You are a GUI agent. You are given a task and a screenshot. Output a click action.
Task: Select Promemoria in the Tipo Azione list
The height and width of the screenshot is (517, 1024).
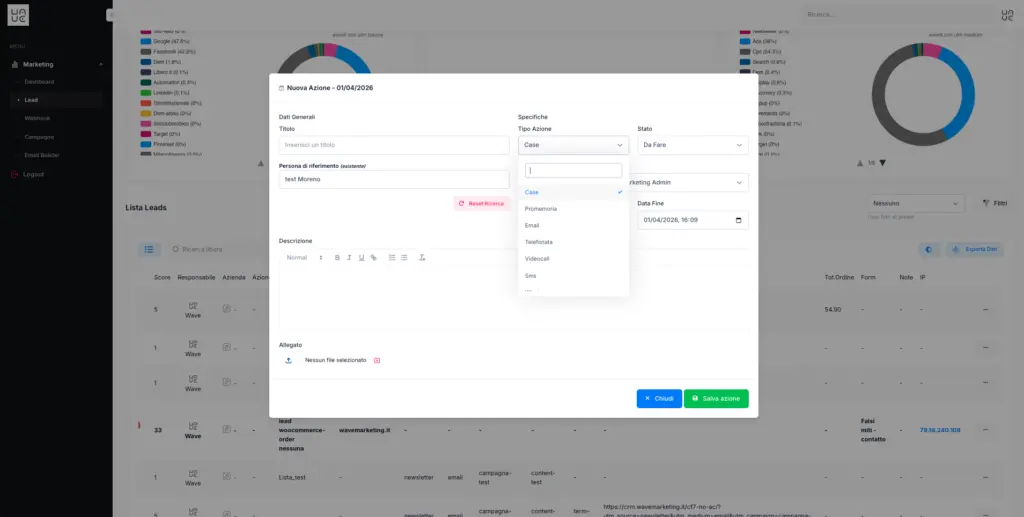[573, 209]
